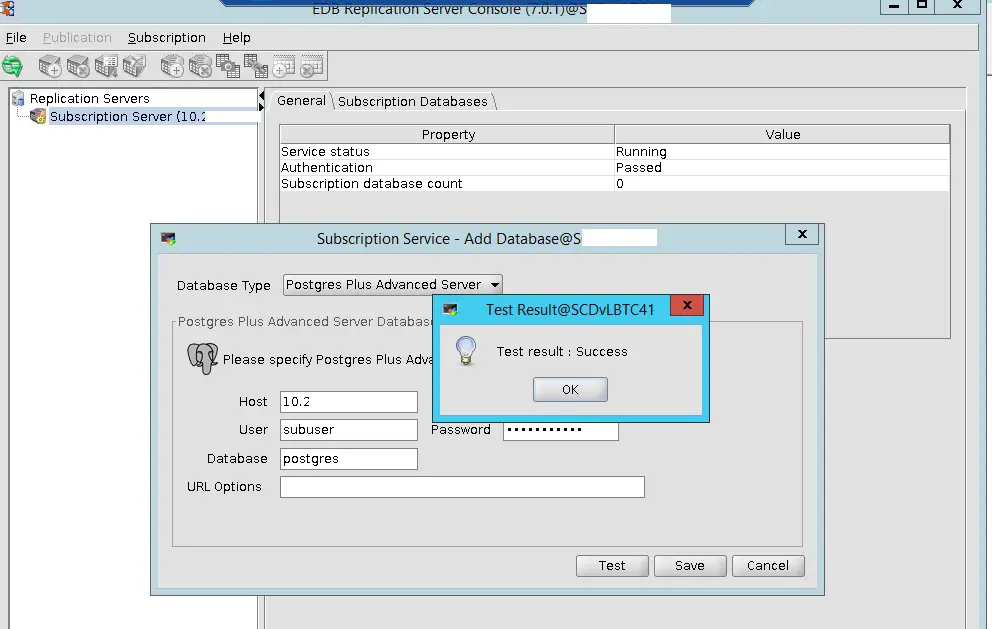Click the Passed value cell
The image size is (992, 629).
(782, 168)
